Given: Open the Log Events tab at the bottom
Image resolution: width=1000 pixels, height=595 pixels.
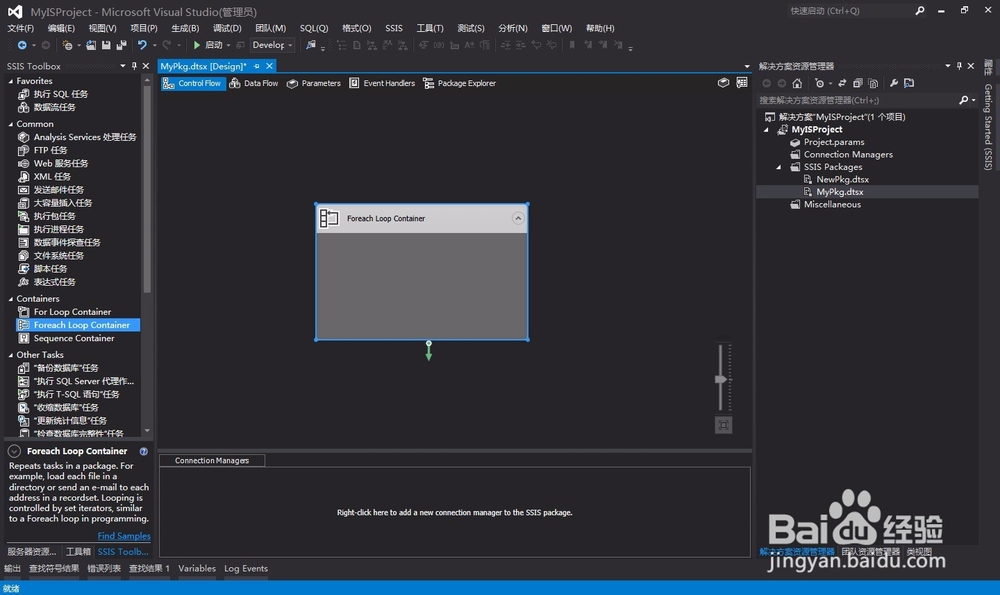Looking at the screenshot, I should (246, 569).
